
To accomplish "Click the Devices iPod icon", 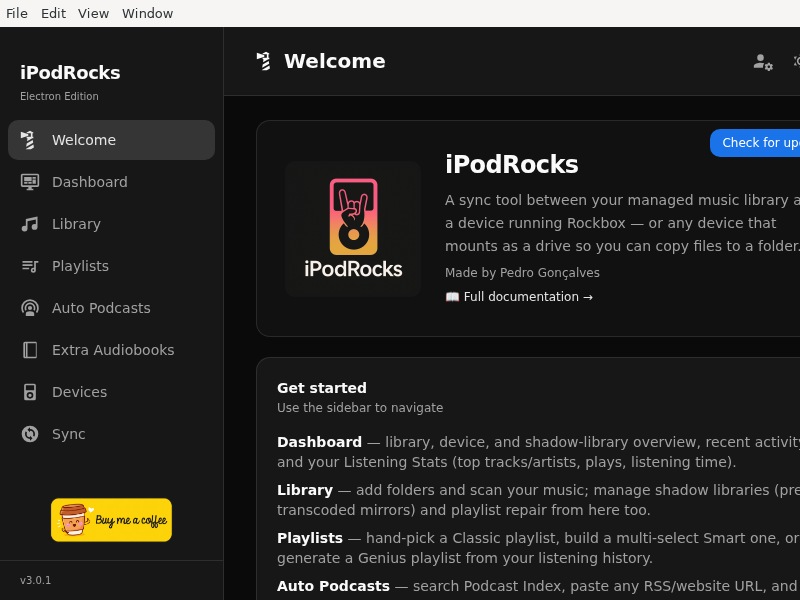I will pyautogui.click(x=30, y=392).
